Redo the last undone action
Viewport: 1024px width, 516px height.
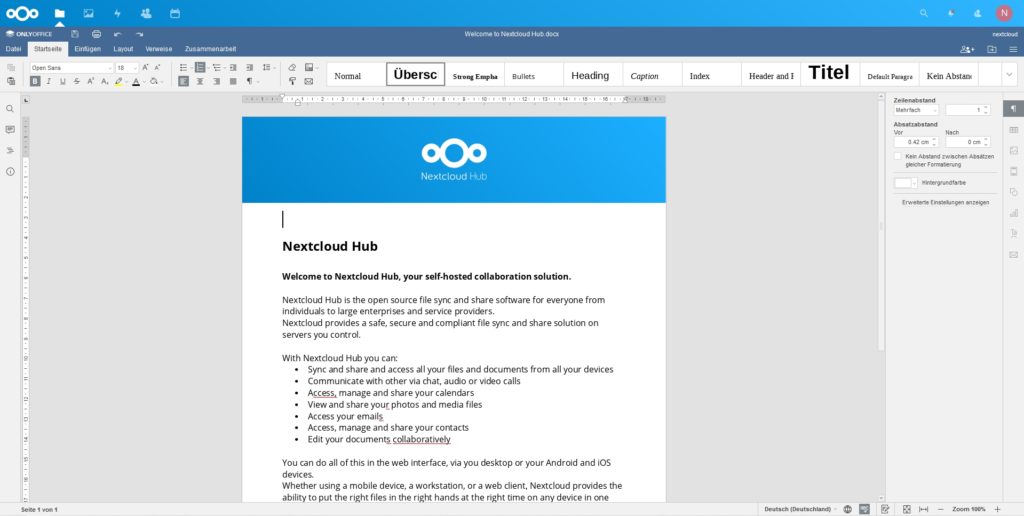(x=139, y=34)
